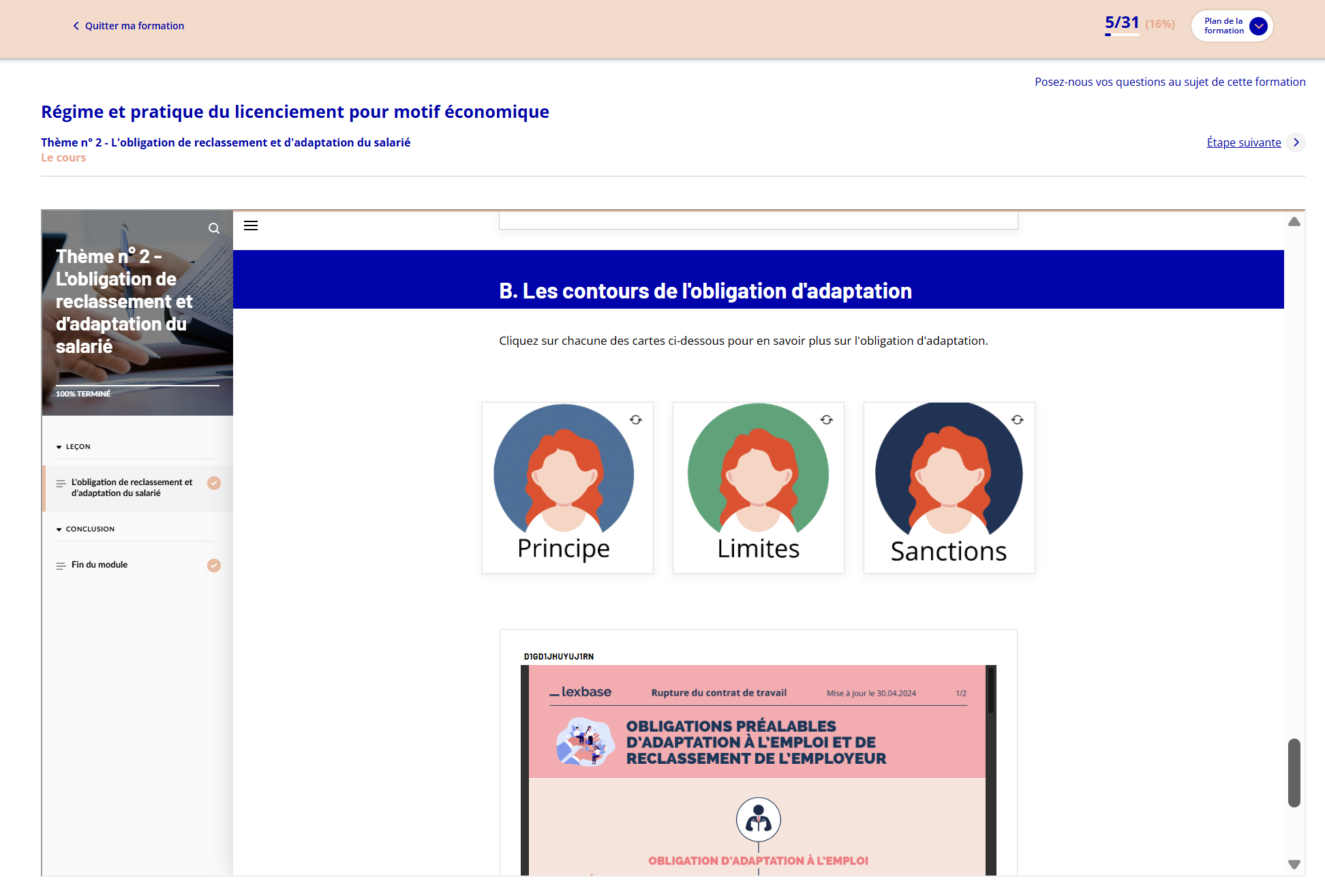Click the Étape suivante link
The image size is (1325, 896).
coord(1243,142)
